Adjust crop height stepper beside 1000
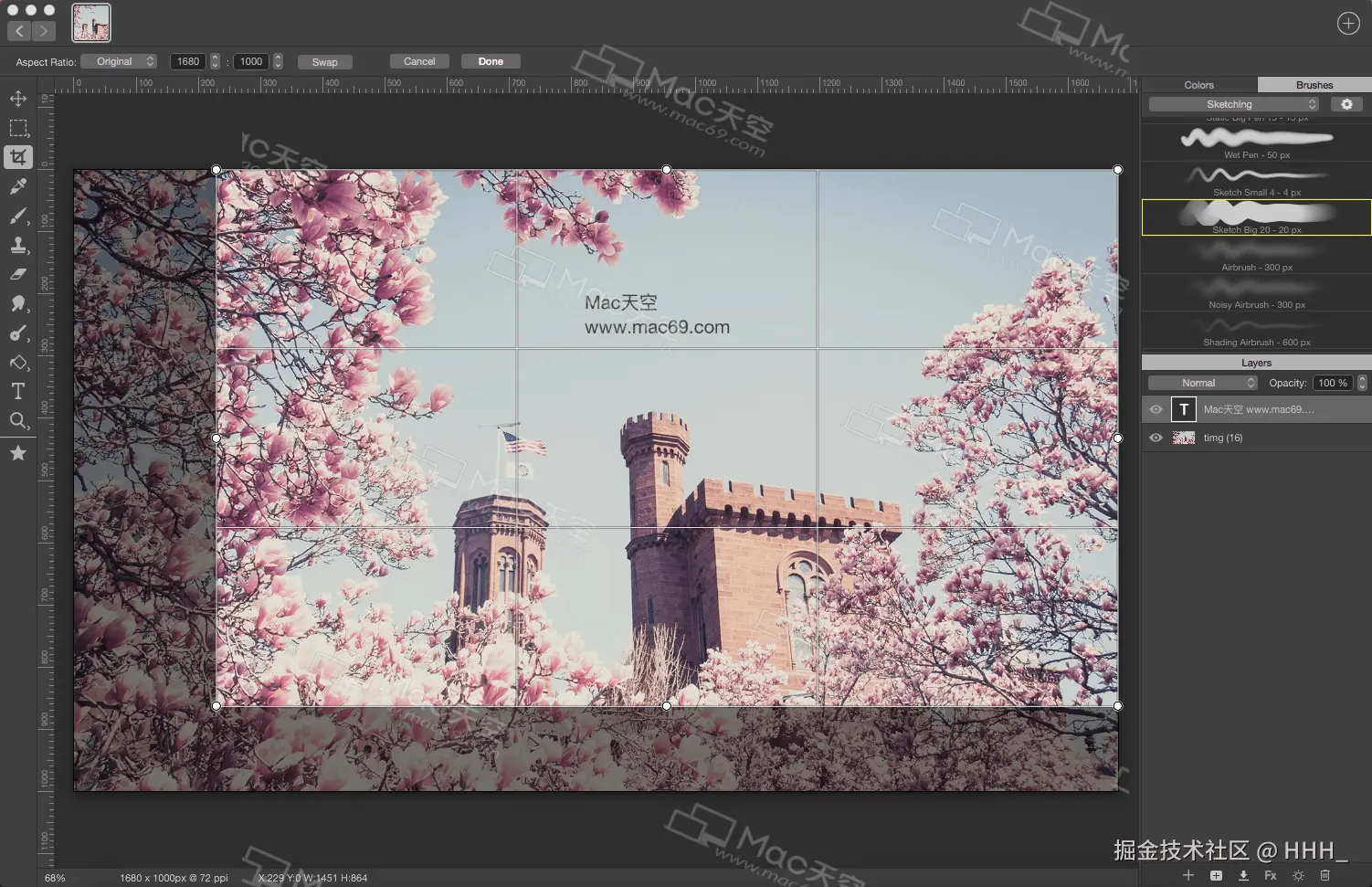1372x887 pixels. pos(278,61)
